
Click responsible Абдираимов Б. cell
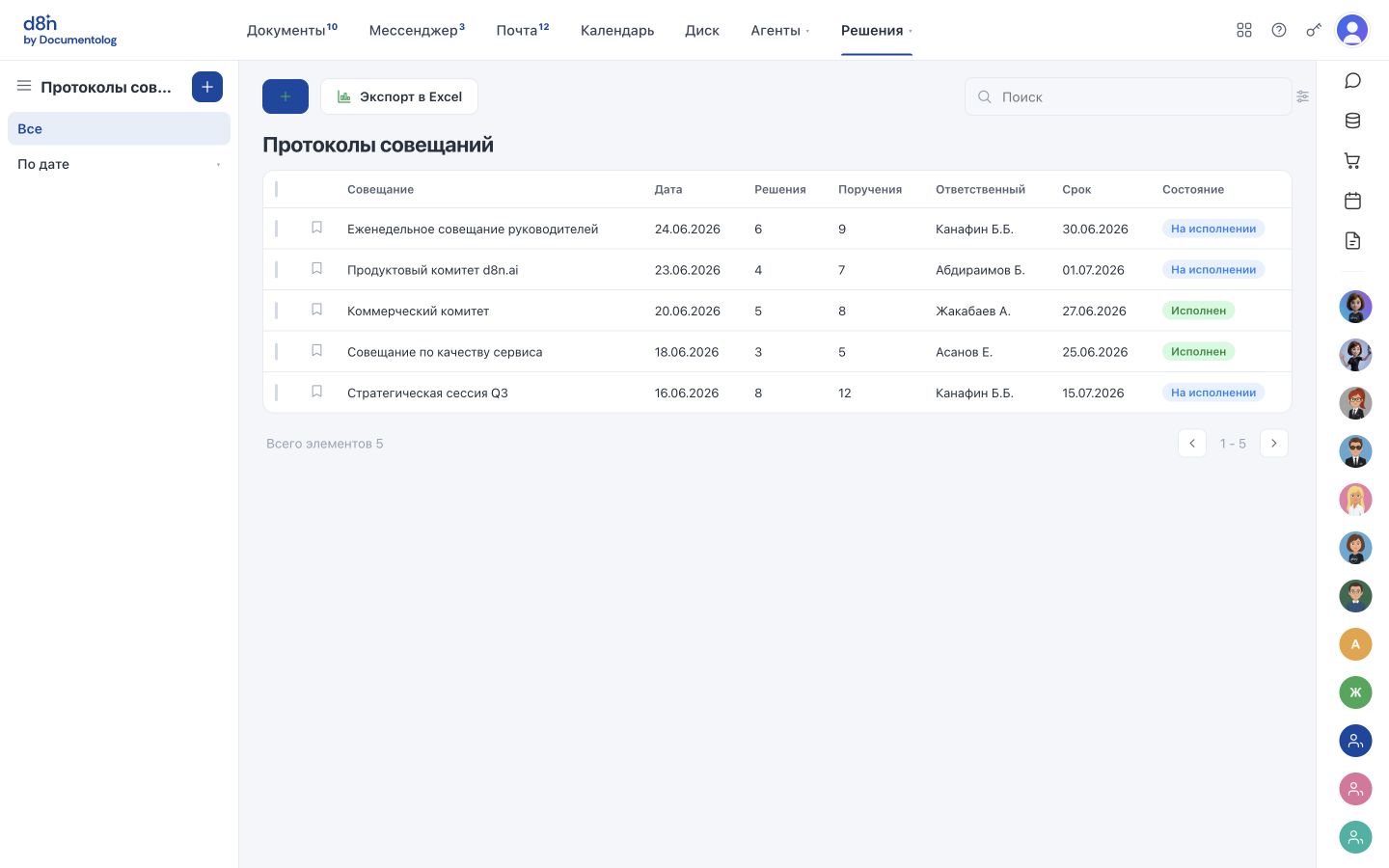[x=980, y=270]
